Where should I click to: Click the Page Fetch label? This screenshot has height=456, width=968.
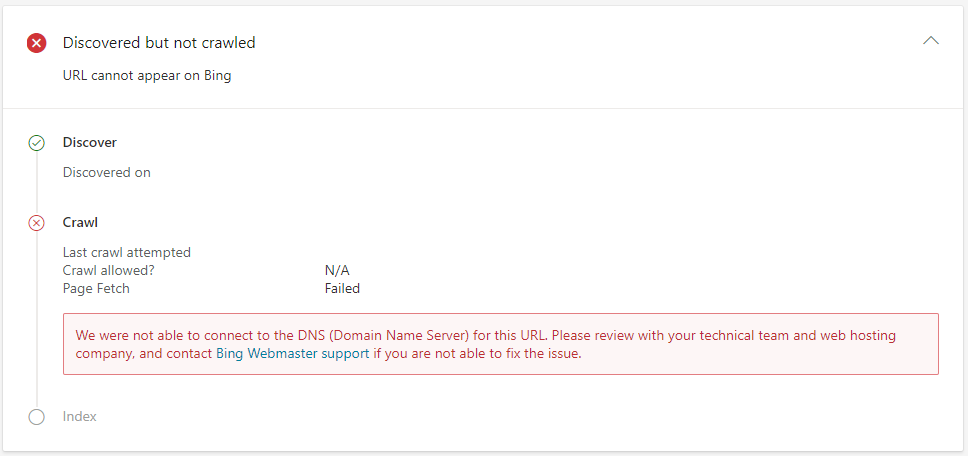click(96, 288)
